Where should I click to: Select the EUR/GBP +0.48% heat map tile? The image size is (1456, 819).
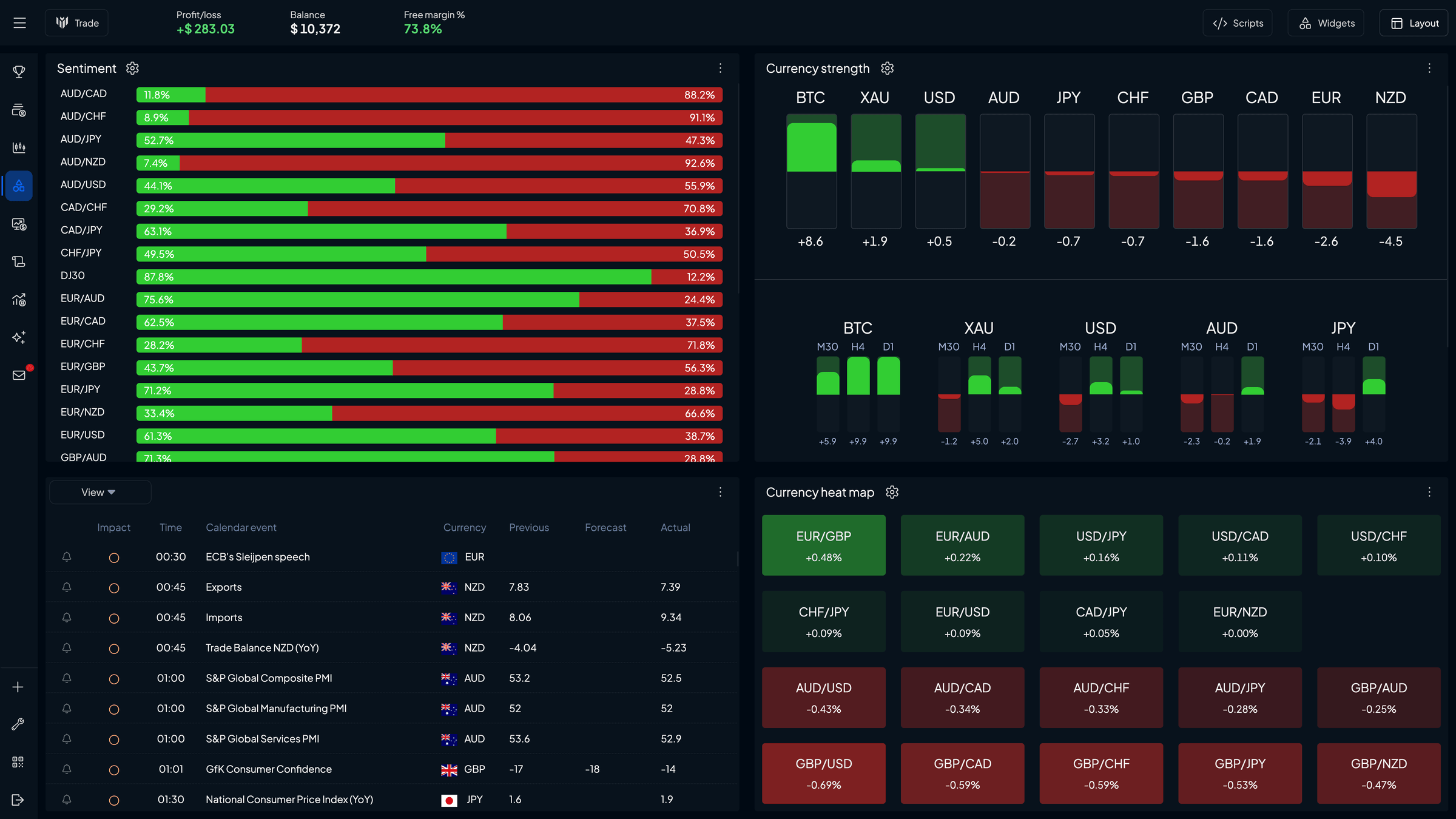[x=824, y=545]
